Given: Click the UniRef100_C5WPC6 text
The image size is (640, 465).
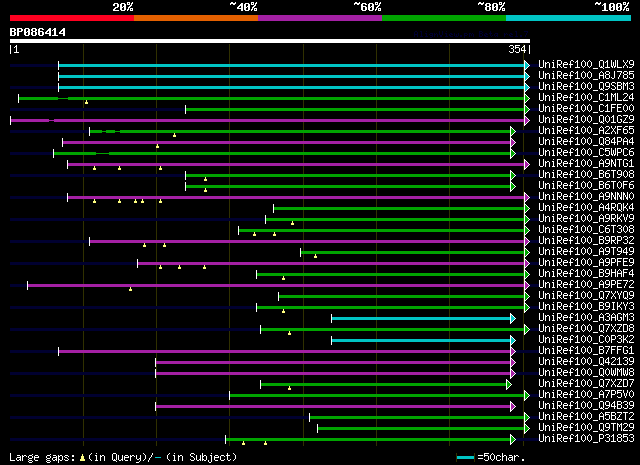Looking at the screenshot, I should [x=586, y=153].
